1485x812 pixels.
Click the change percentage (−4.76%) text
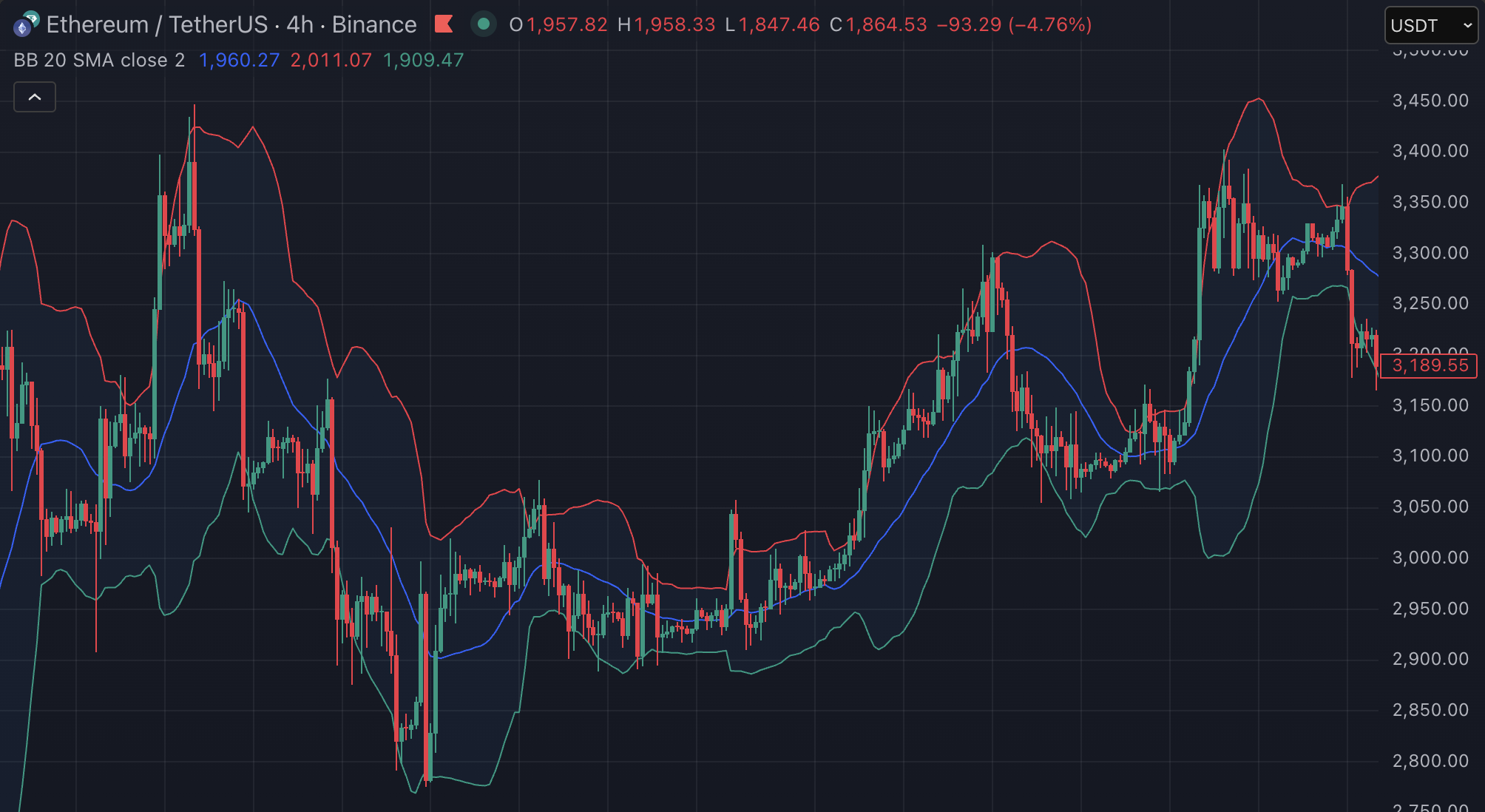pyautogui.click(x=1049, y=24)
